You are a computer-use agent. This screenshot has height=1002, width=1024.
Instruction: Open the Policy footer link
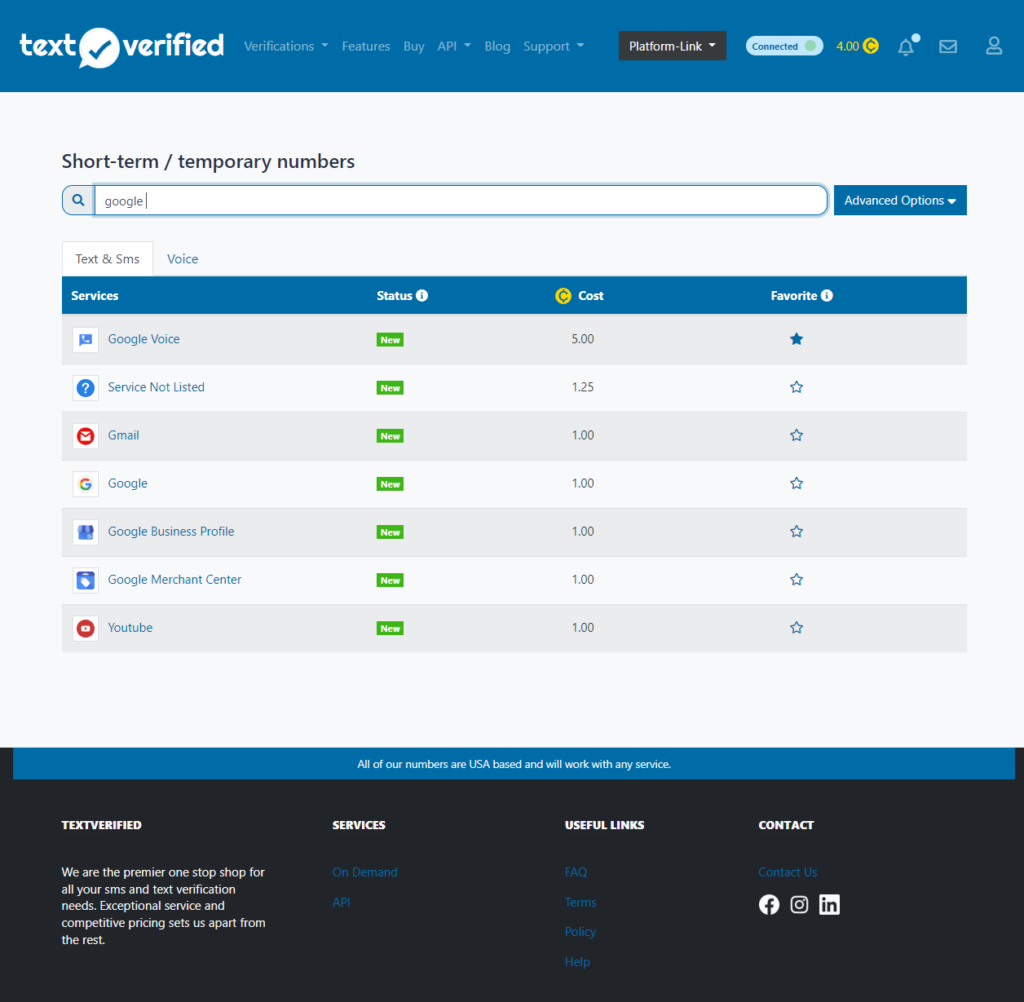[x=580, y=931]
